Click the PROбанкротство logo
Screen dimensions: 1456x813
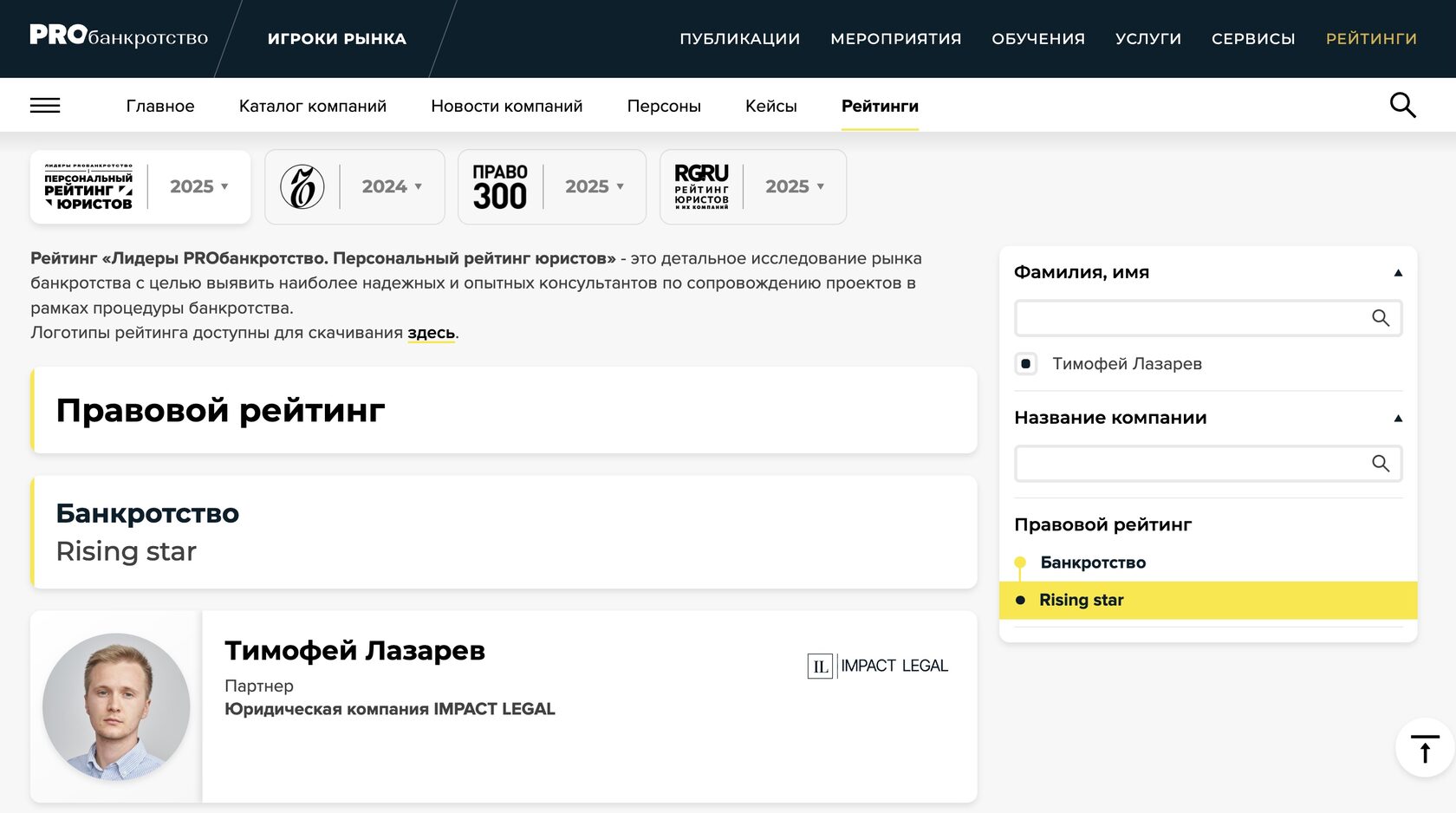click(119, 36)
